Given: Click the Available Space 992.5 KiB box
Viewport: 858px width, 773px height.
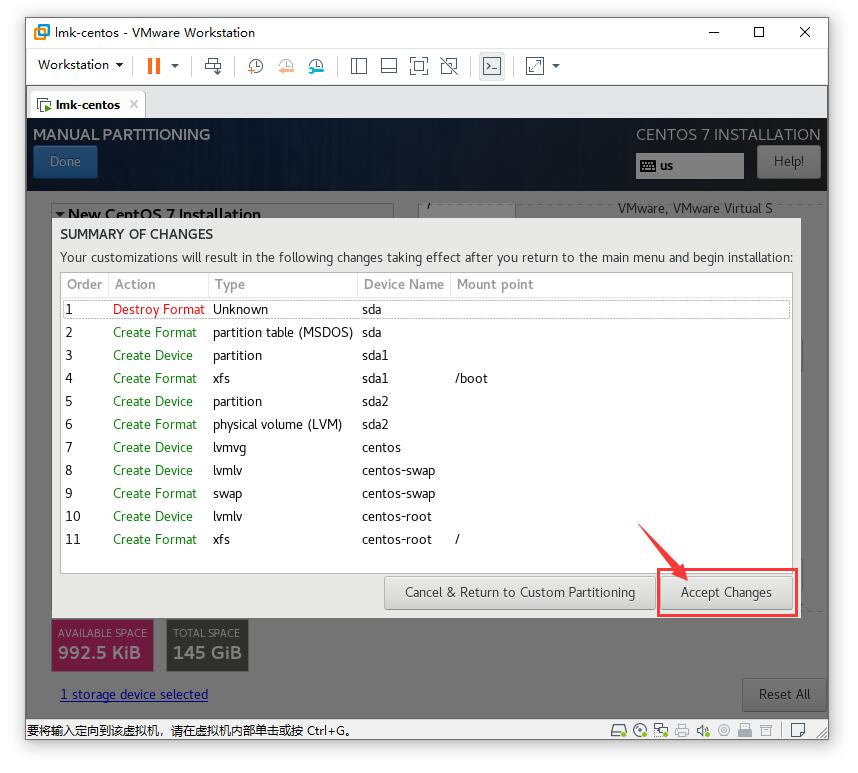Looking at the screenshot, I should point(102,646).
